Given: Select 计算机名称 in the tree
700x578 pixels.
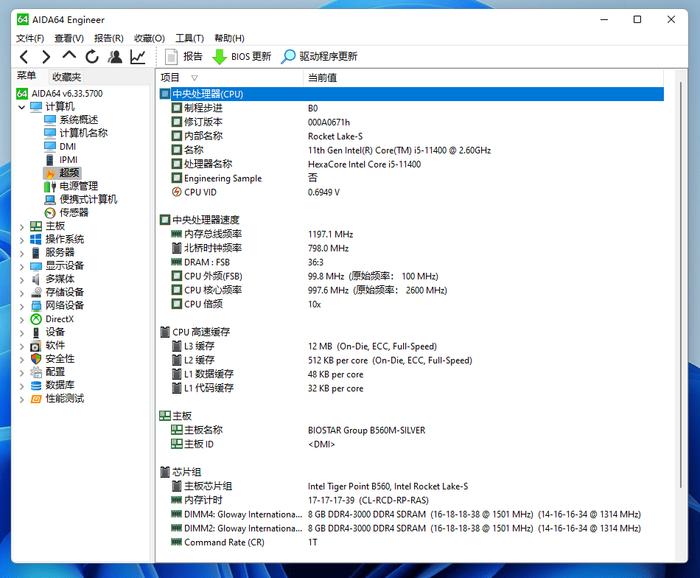Looking at the screenshot, I should (76, 133).
